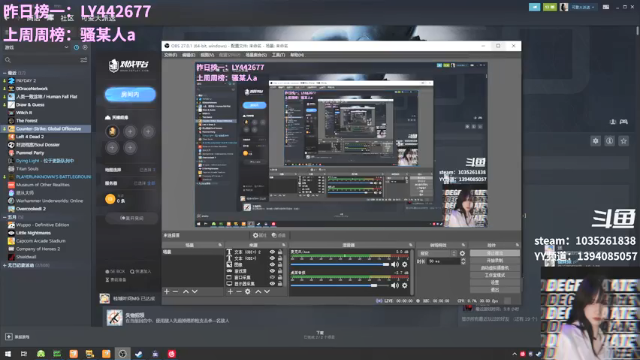Screen dimensions: 640x360
Task: Toggle visibility of the window capture source
Action: click(272, 277)
